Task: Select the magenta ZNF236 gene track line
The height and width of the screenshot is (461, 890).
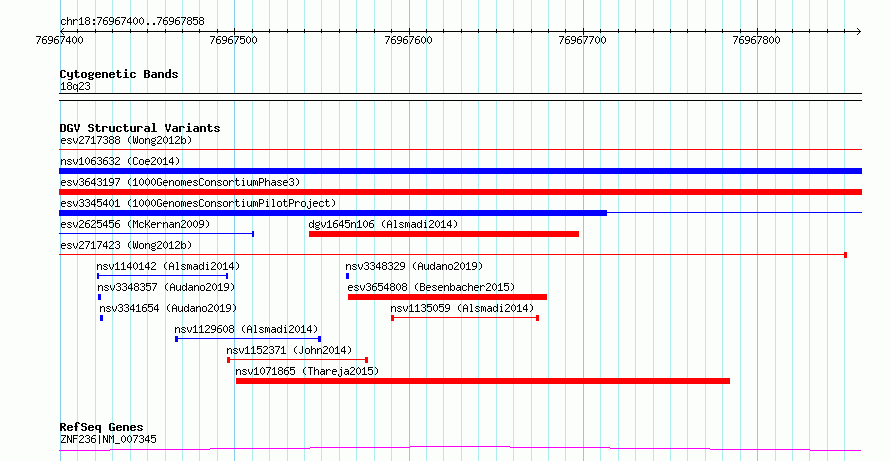Action: [460, 449]
